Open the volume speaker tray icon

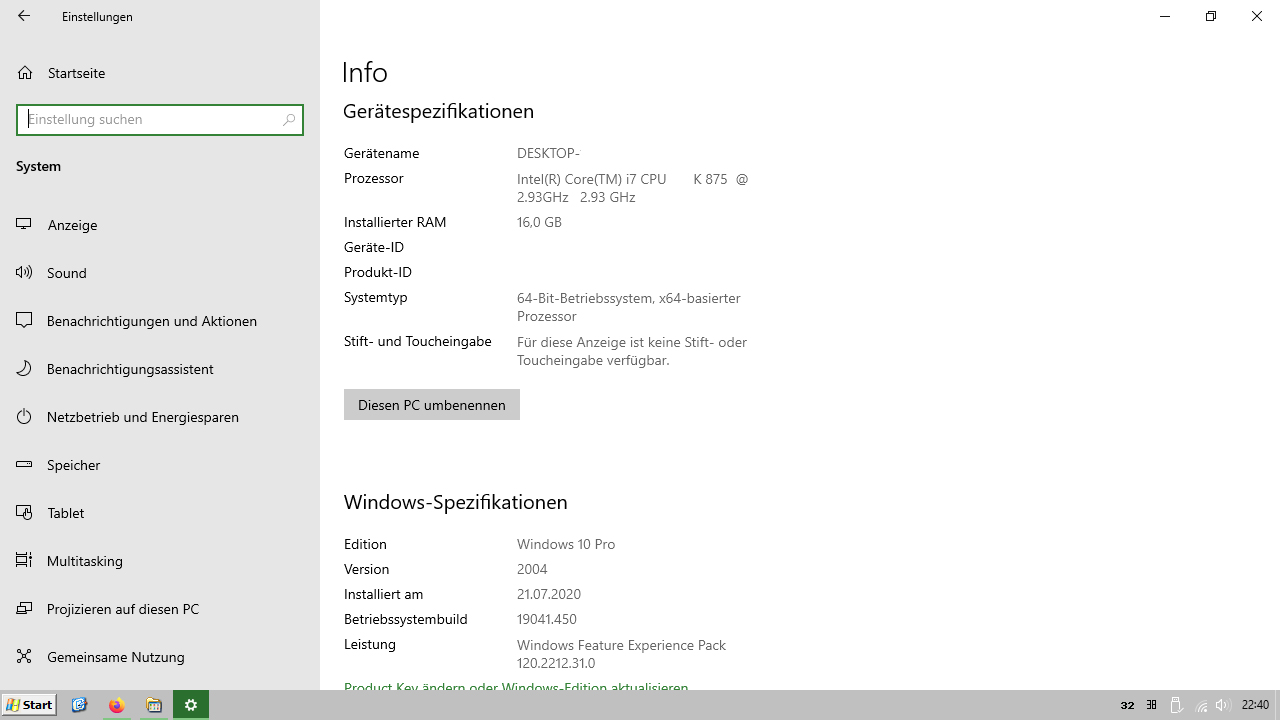pos(1223,705)
